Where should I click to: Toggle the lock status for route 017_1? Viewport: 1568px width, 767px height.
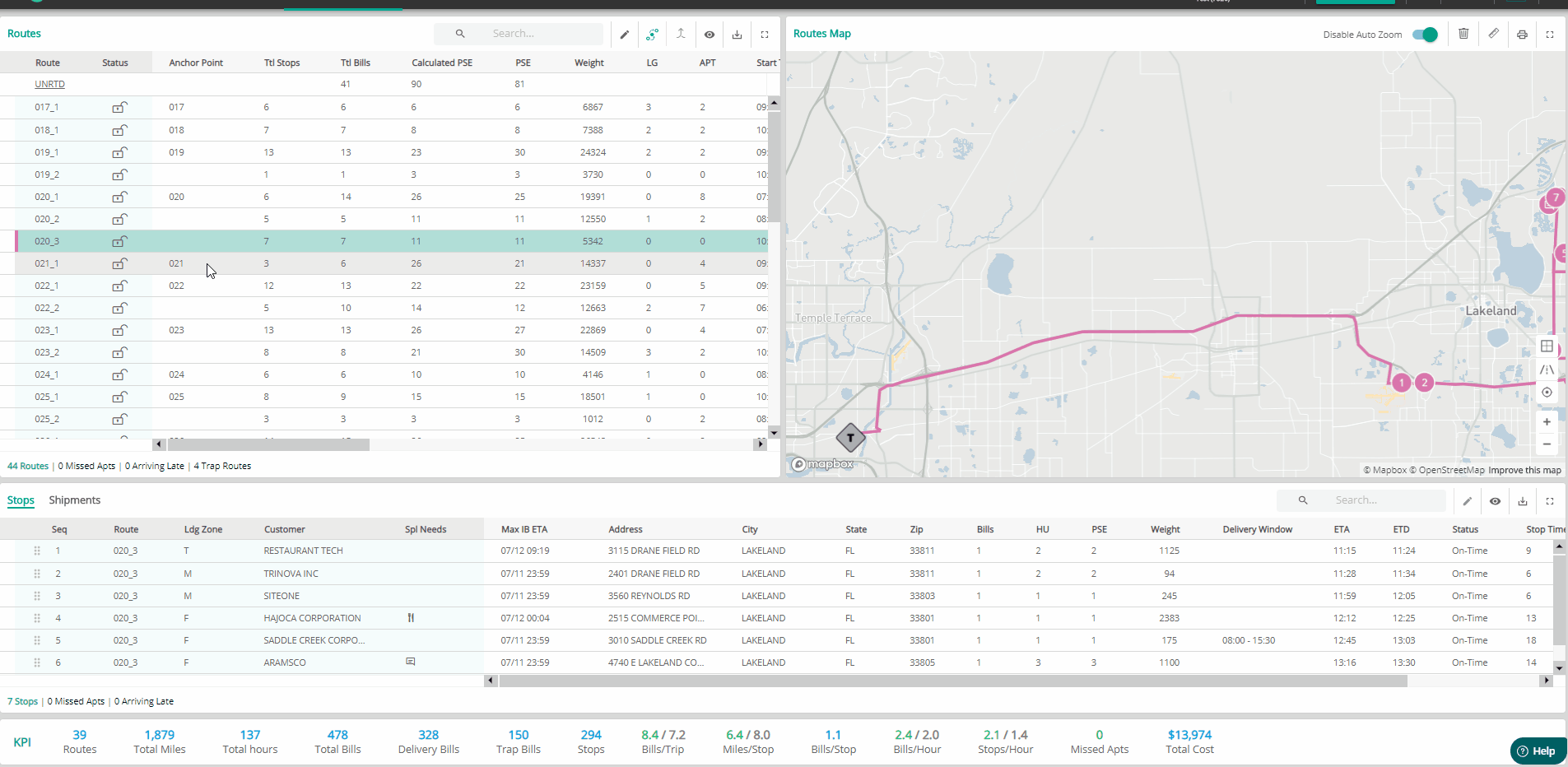[x=119, y=107]
